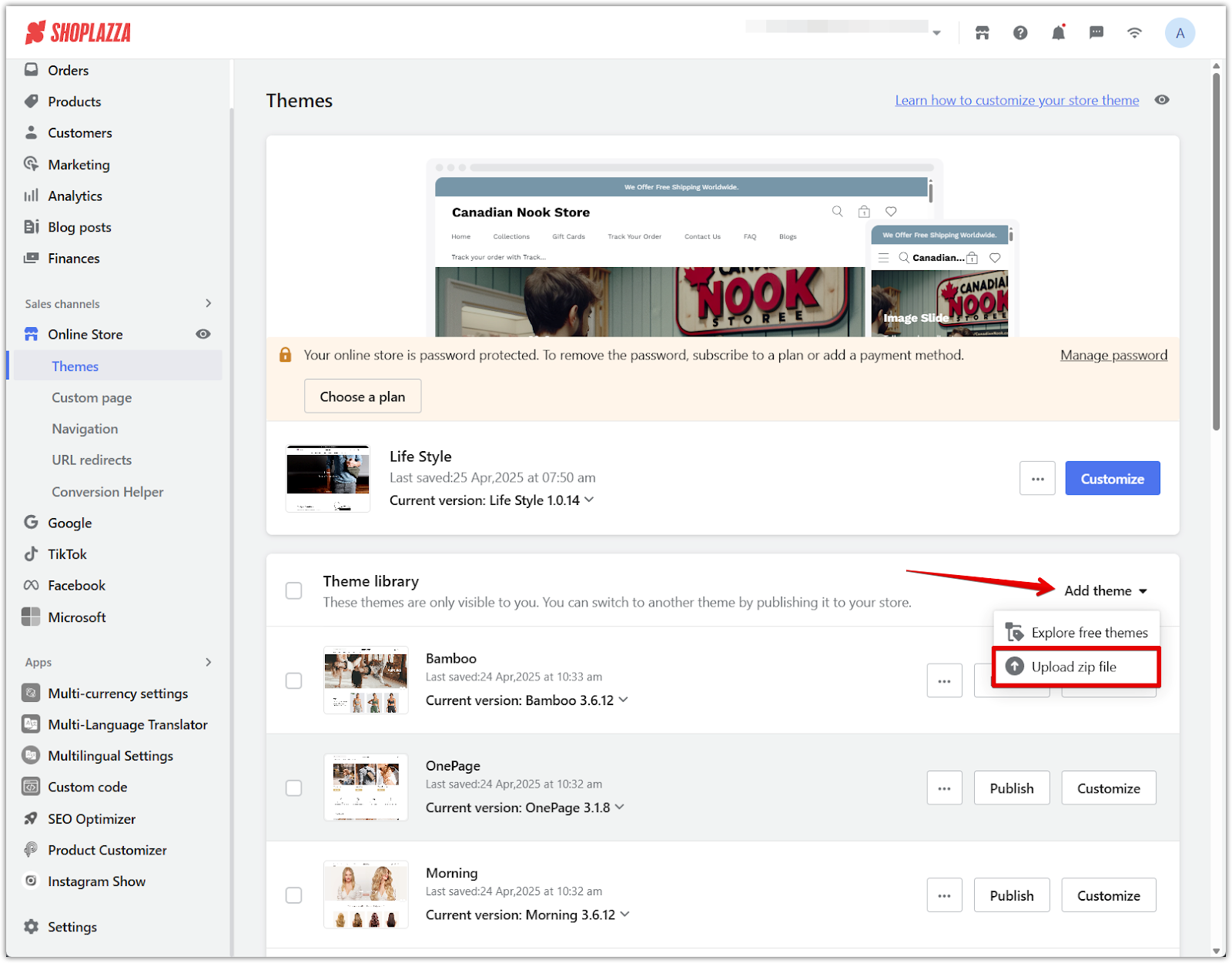Click the blue Customize button for Life Style
1232x963 pixels.
point(1112,479)
